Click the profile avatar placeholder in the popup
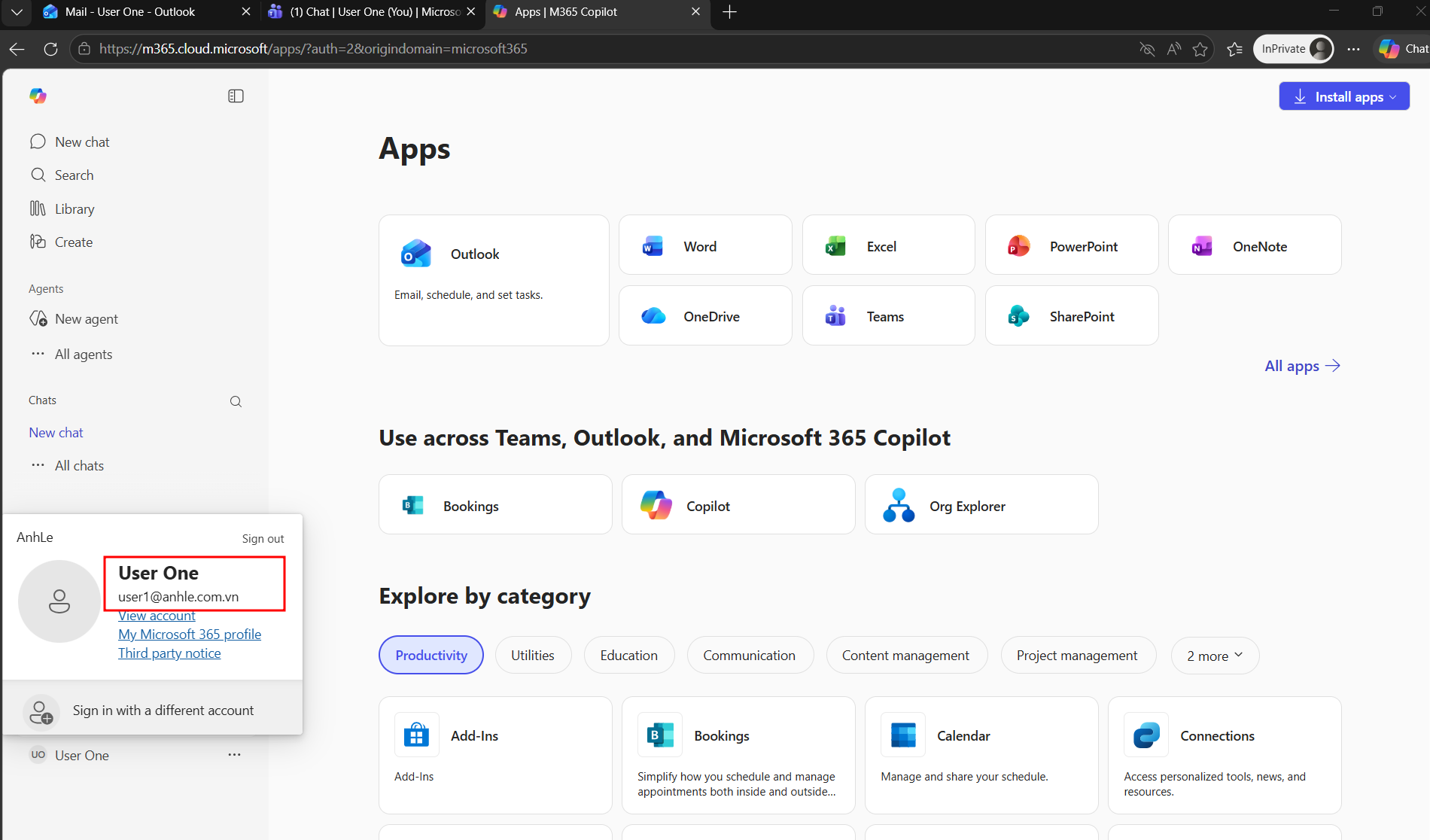 pyautogui.click(x=59, y=601)
